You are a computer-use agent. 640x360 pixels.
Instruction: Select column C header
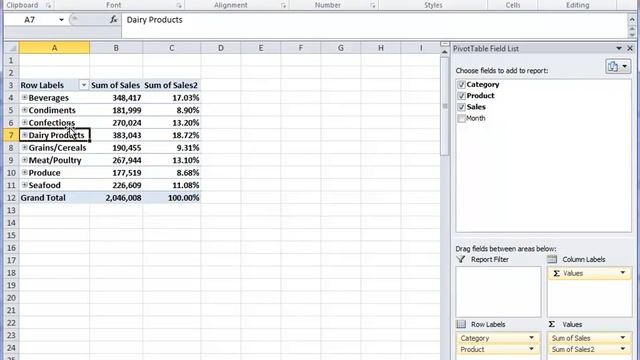click(171, 48)
